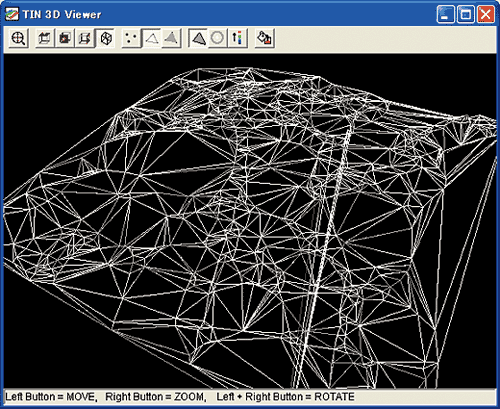Screen dimensions: 500x409
Task: Click the TIN 3D Viewer app icon
Action: click(12, 14)
